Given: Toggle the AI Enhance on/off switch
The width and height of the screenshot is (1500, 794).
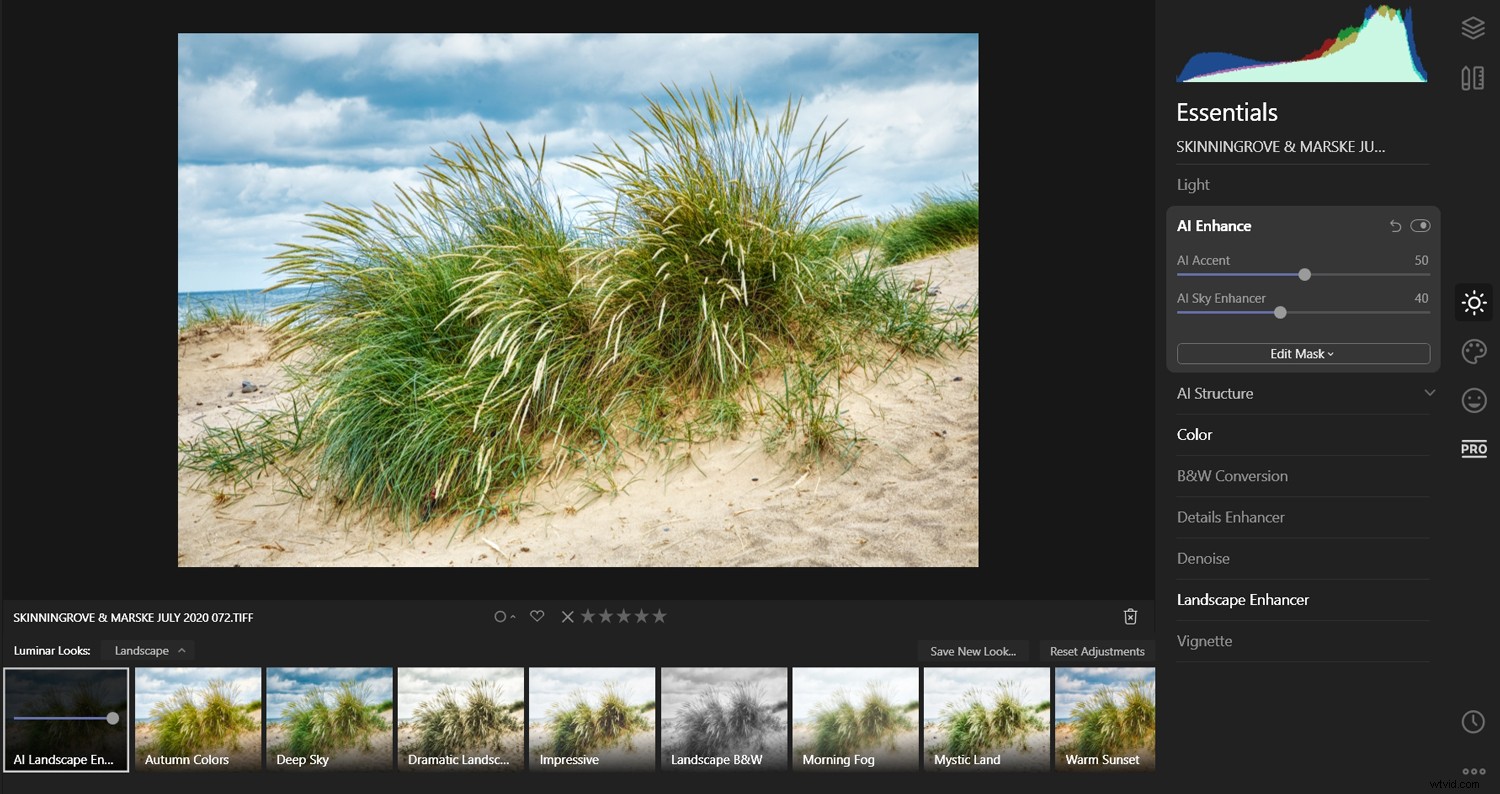Looking at the screenshot, I should click(x=1421, y=226).
